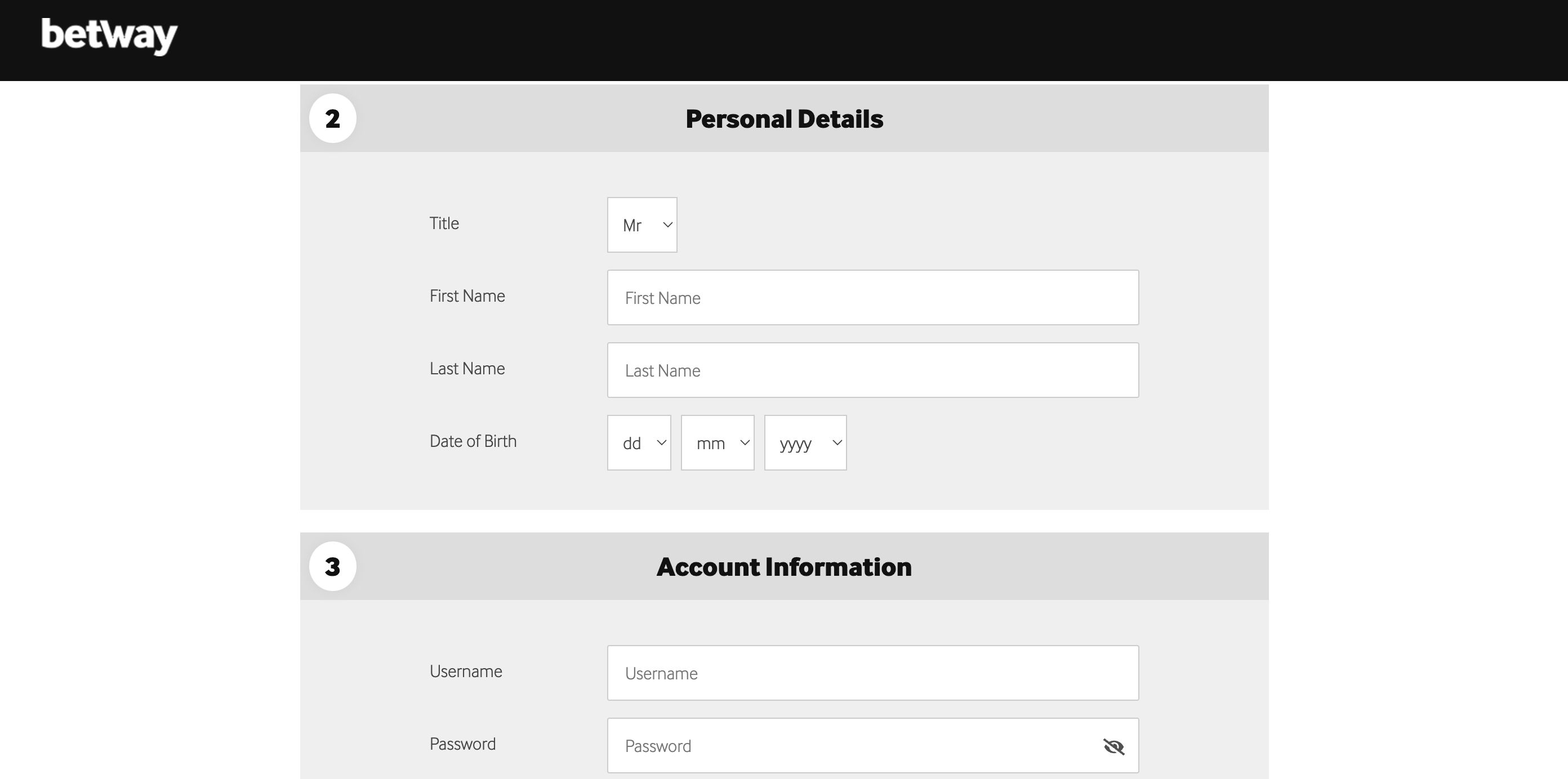
Task: Open the year of birth dropdown
Action: tap(805, 444)
